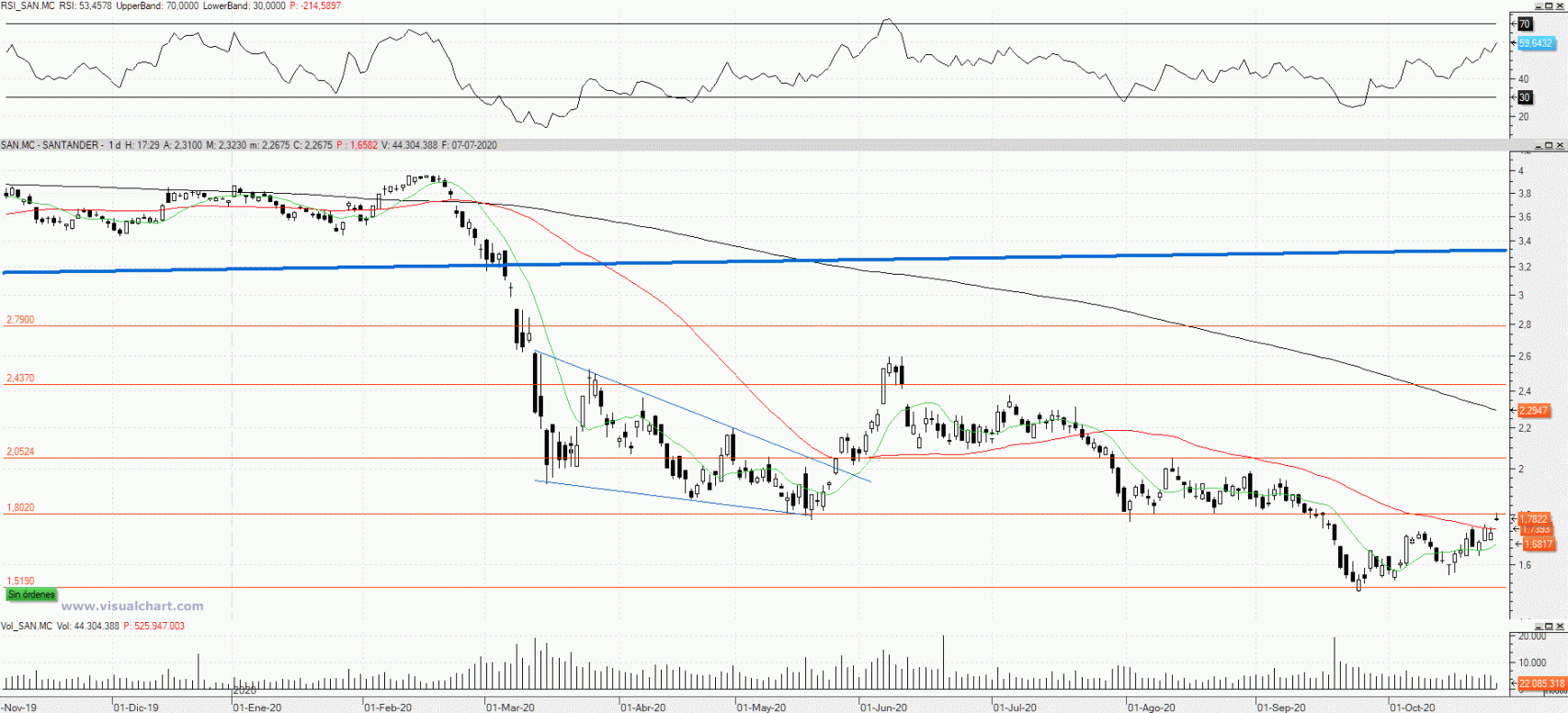Minimize the RSI indicator panel

[x=1540, y=6]
